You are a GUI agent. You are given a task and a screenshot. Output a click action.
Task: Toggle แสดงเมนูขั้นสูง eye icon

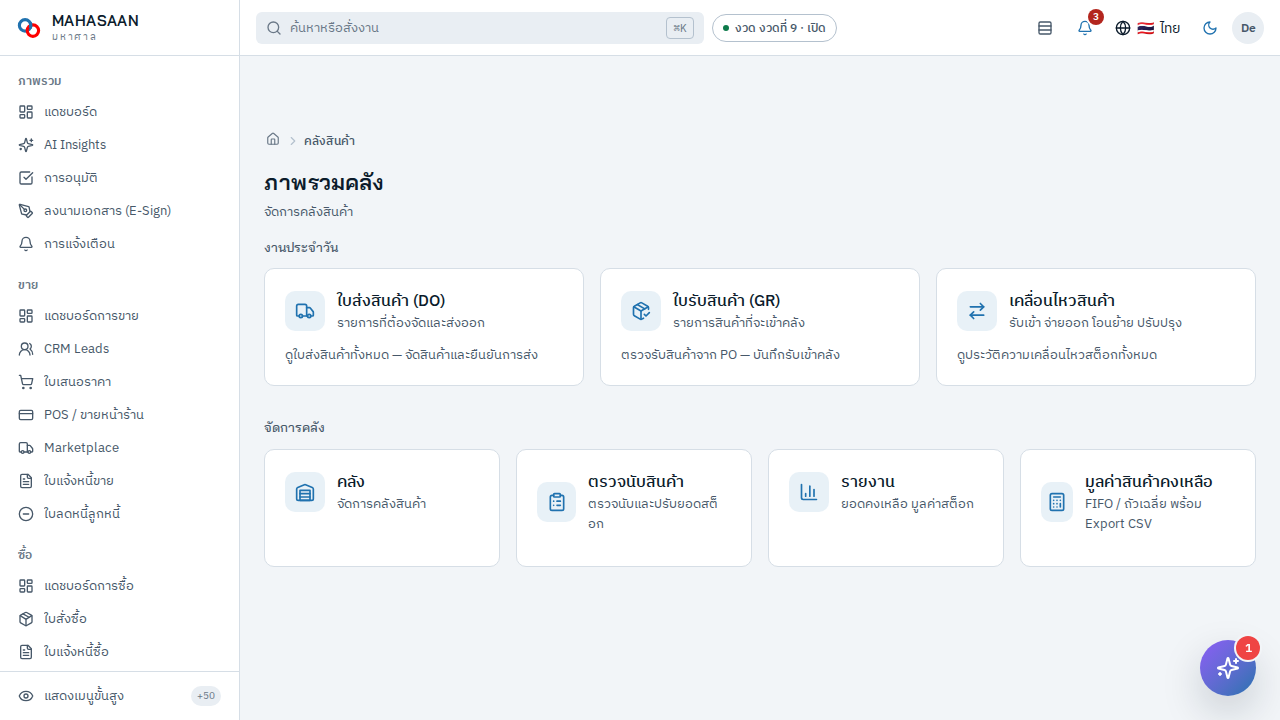(x=26, y=696)
